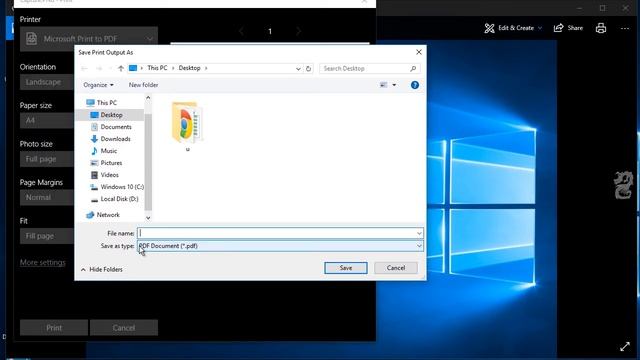This screenshot has height=360, width=640.
Task: Expand the File name history dropdown
Action: [x=419, y=233]
